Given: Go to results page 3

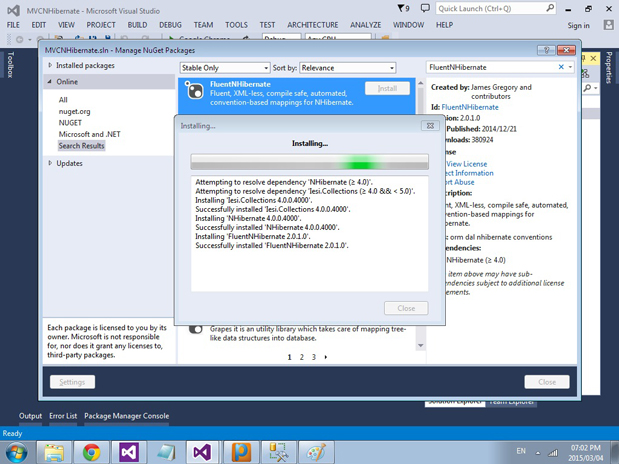Looking at the screenshot, I should point(314,357).
